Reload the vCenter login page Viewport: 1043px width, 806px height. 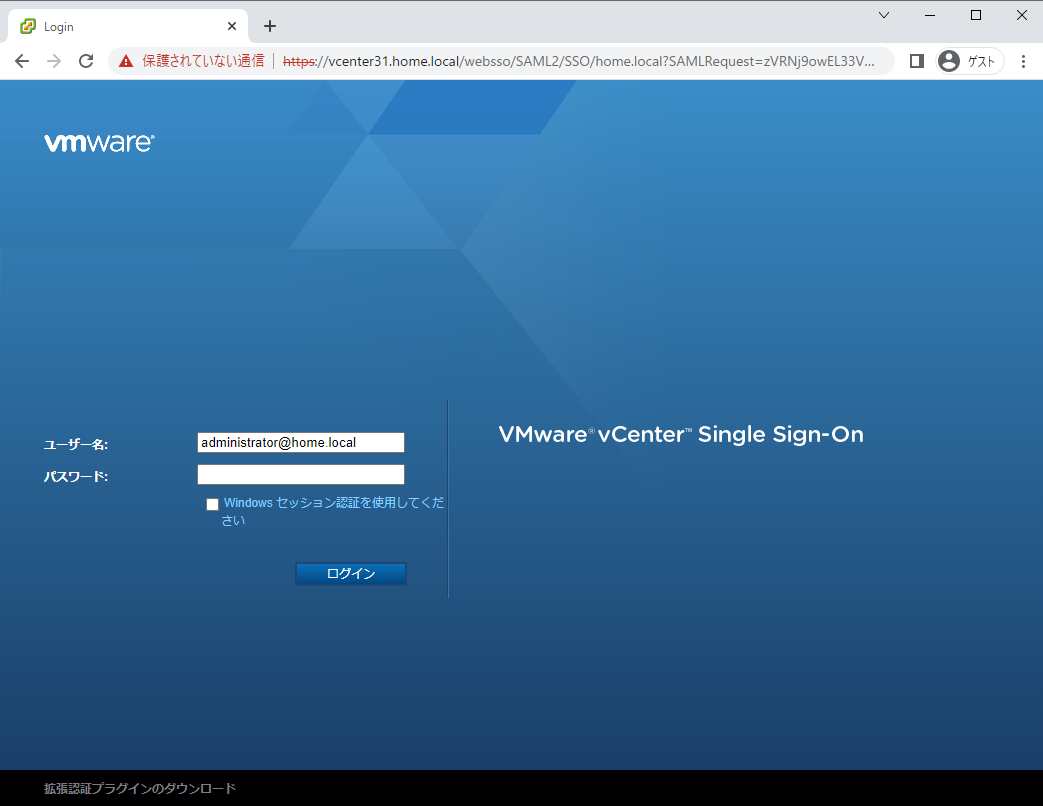[86, 61]
